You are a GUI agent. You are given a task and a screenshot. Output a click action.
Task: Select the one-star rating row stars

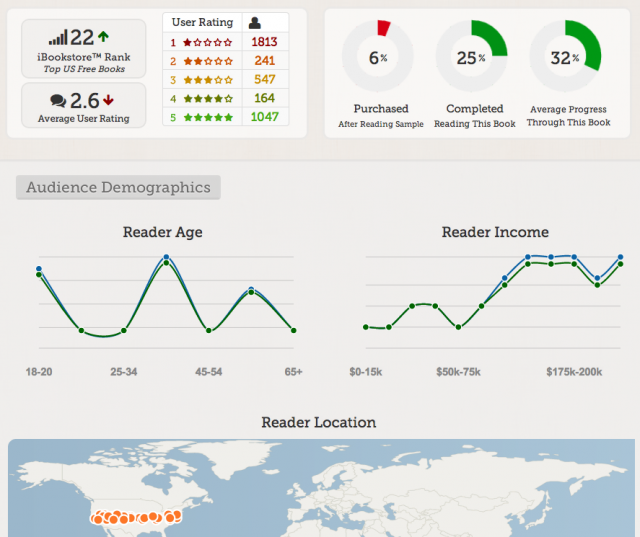[x=207, y=42]
